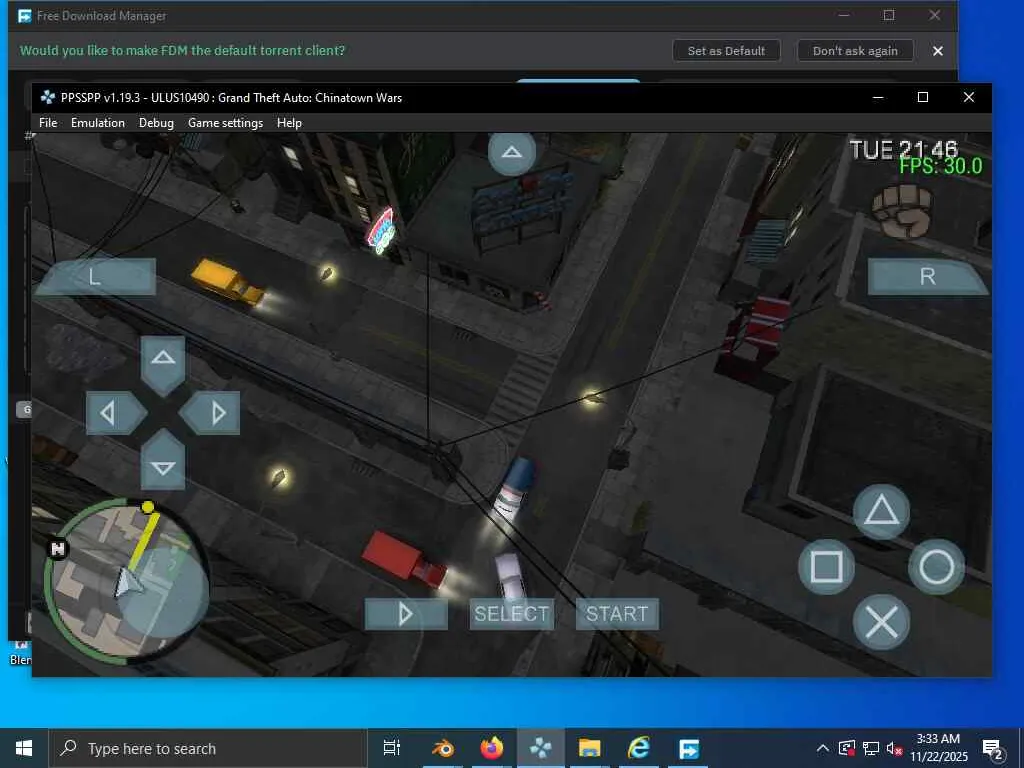Open the Windows Start menu

(x=24, y=748)
